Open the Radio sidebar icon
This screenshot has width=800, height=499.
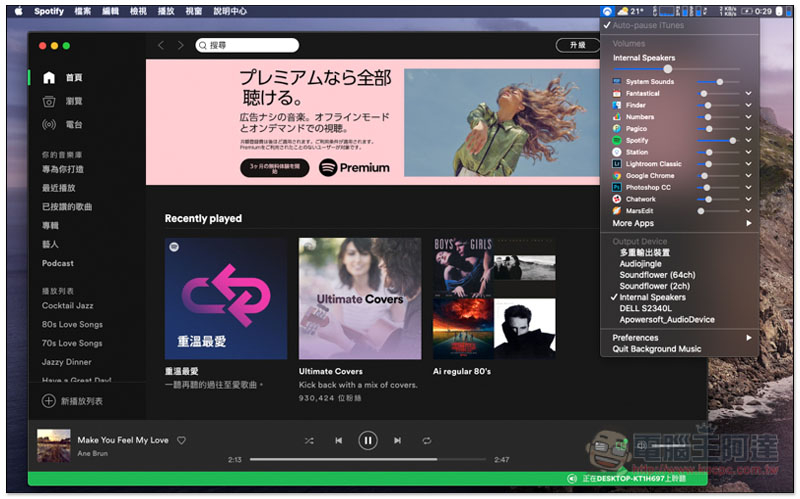(x=49, y=124)
